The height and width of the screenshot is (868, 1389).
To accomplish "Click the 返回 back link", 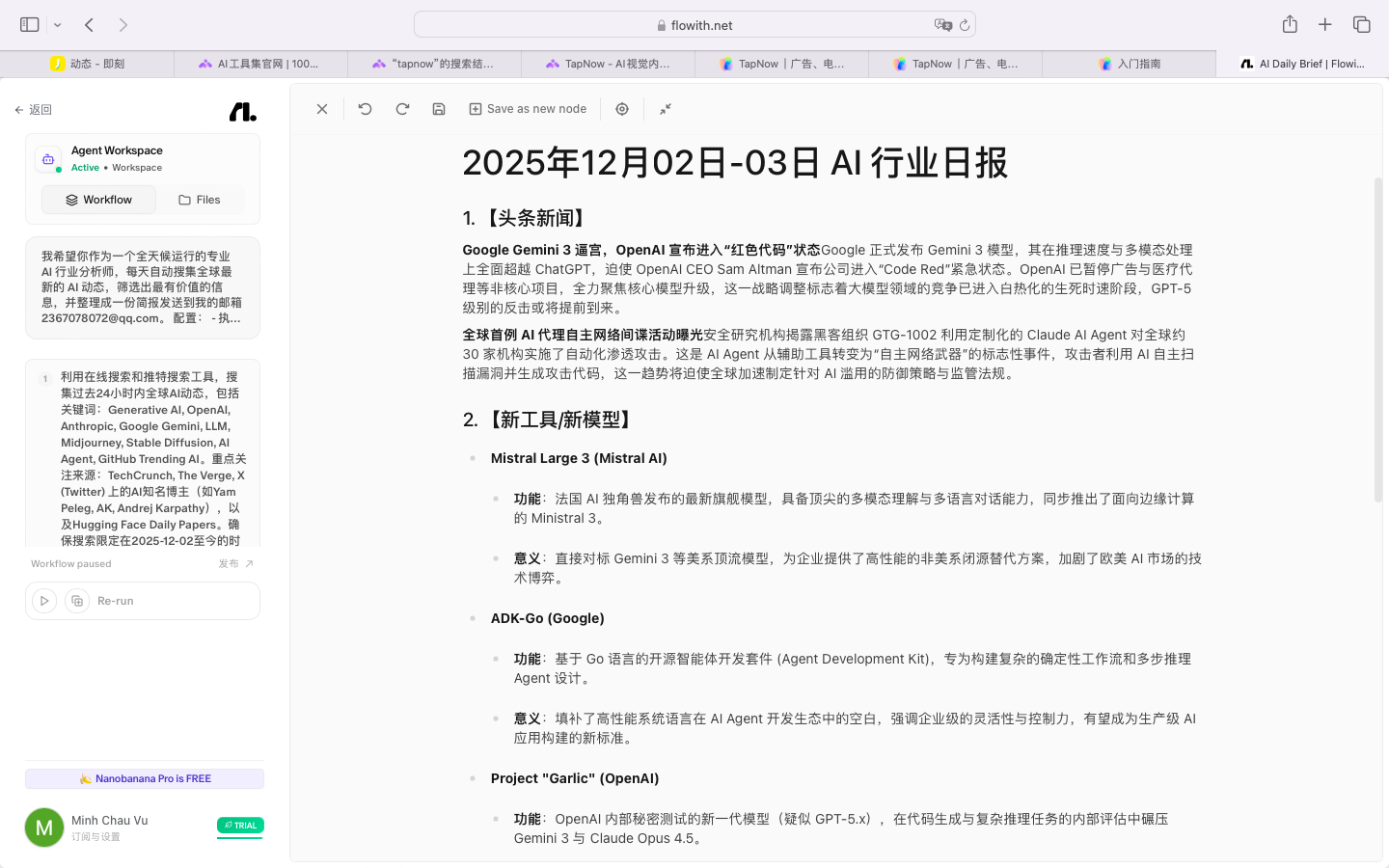I will tap(34, 110).
